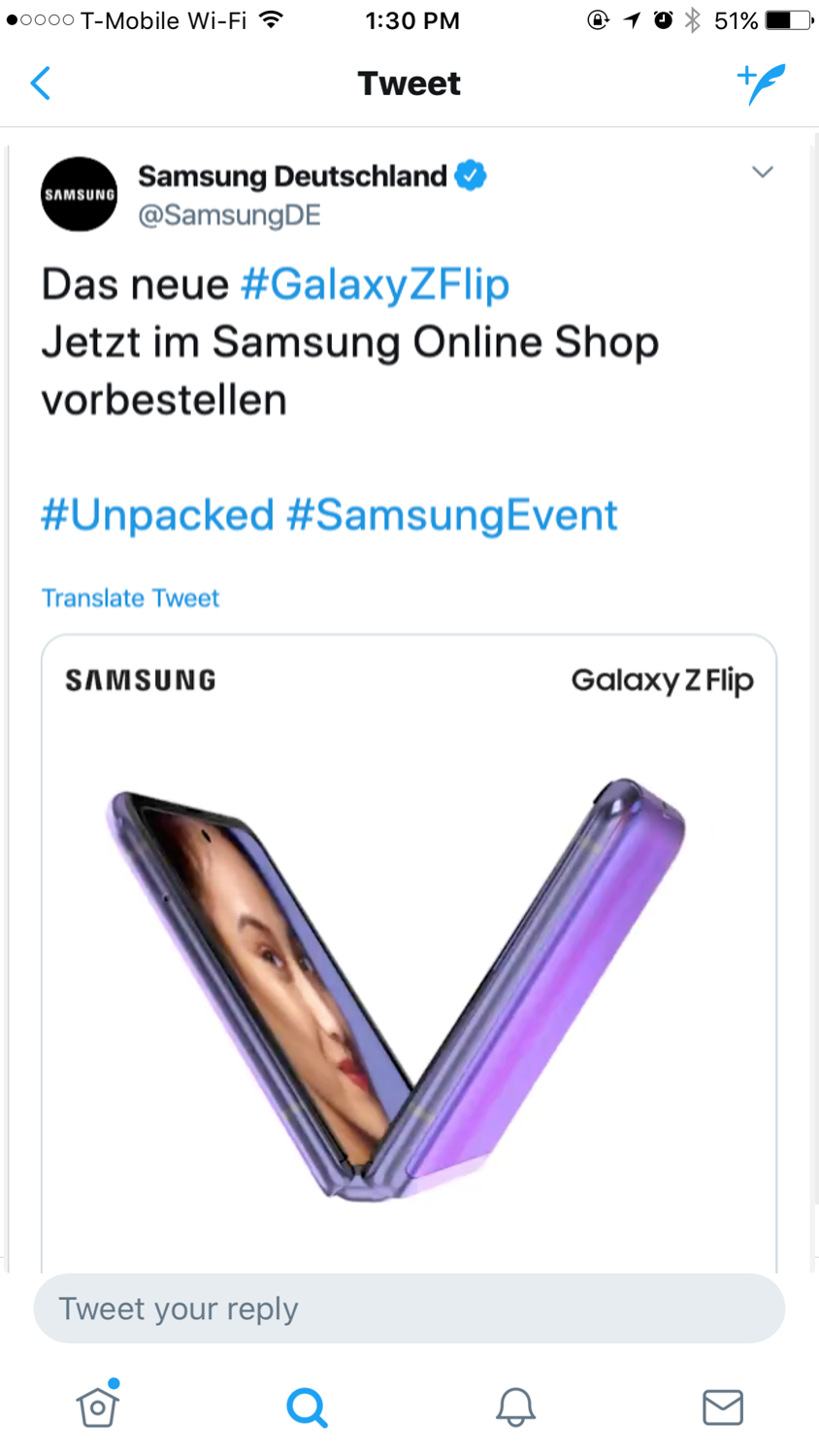Open the tweet options chevron
The height and width of the screenshot is (1456, 819).
point(763,172)
